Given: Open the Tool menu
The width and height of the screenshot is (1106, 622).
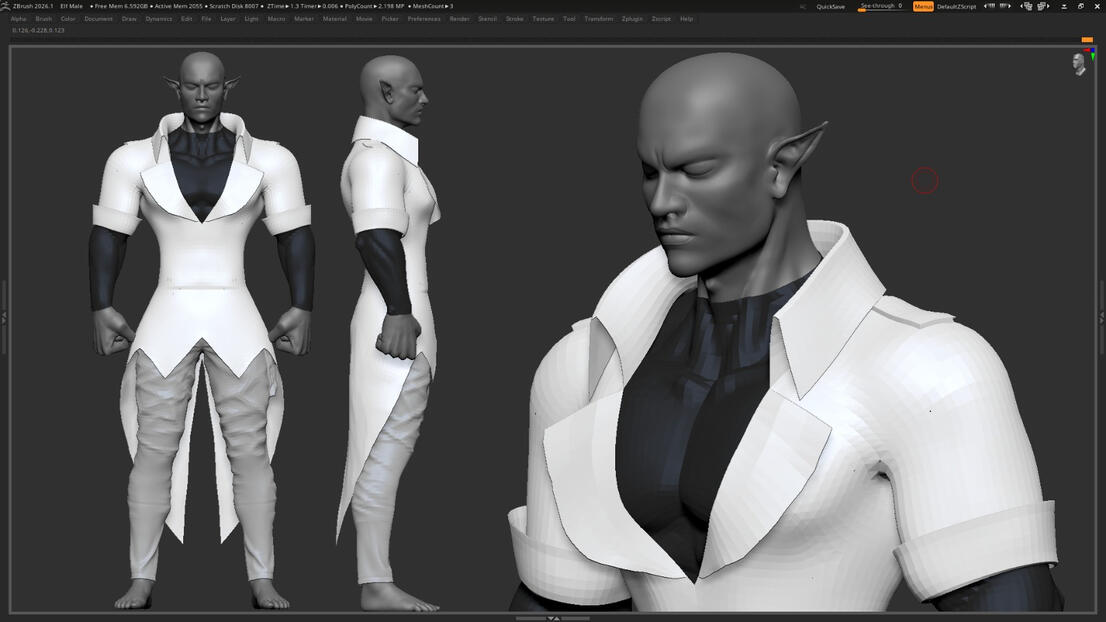Looking at the screenshot, I should point(568,18).
